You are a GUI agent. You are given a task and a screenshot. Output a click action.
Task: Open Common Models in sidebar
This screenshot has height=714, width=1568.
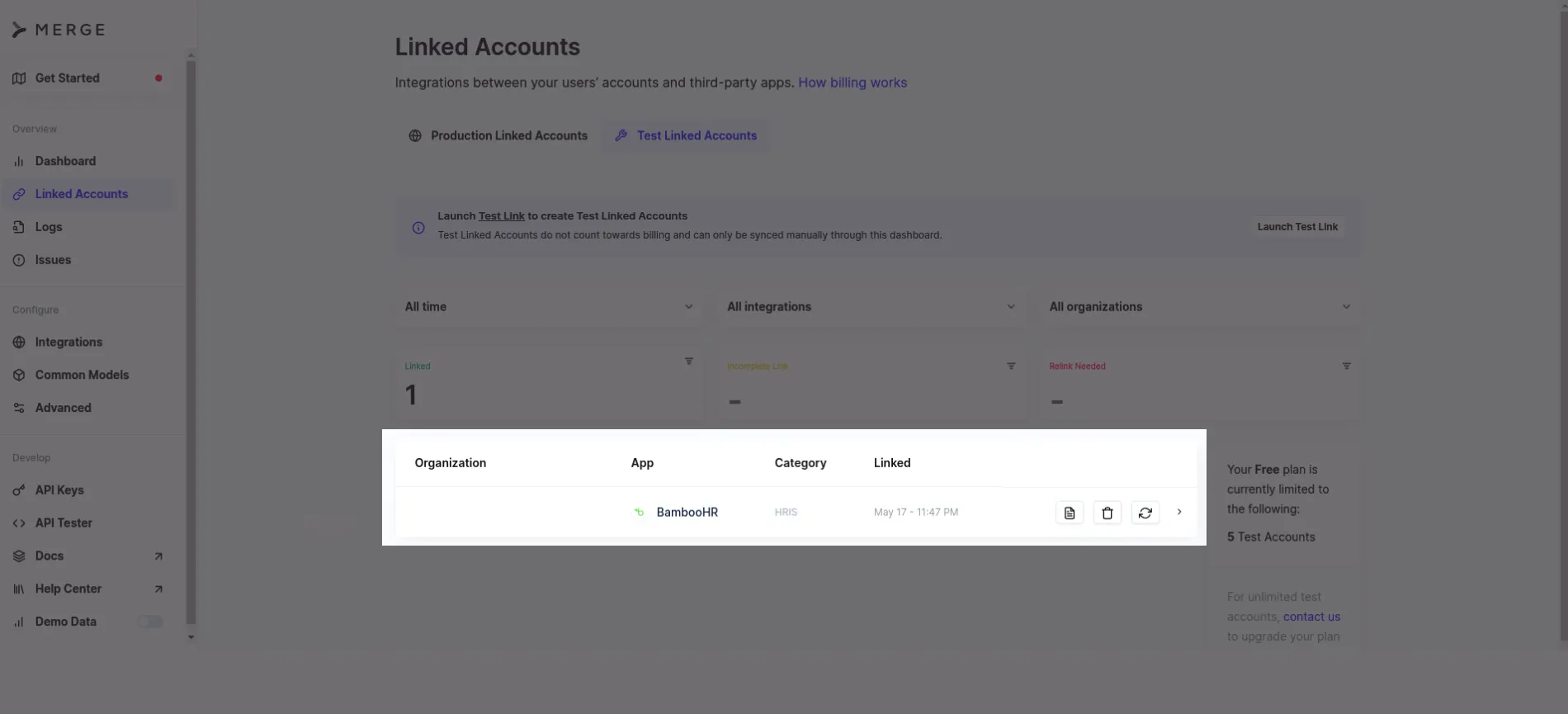tap(82, 375)
